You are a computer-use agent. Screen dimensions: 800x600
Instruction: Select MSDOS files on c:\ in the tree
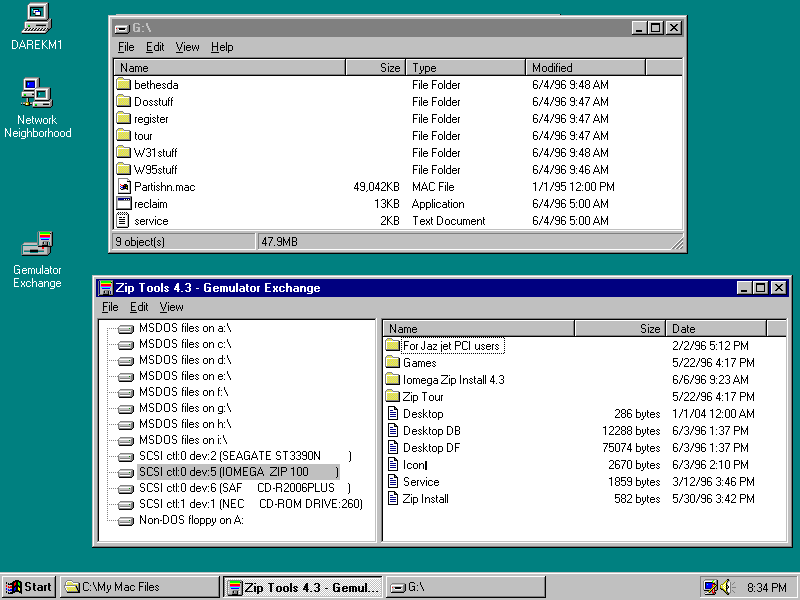(185, 344)
